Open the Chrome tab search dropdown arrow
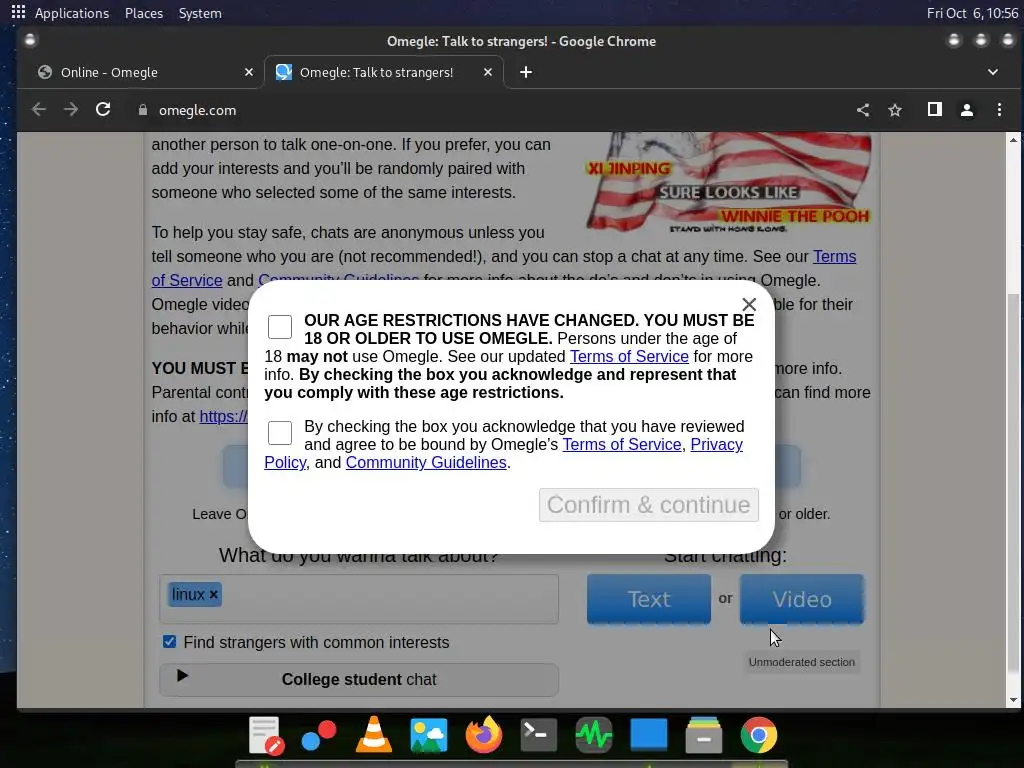Image resolution: width=1024 pixels, height=768 pixels. (x=993, y=72)
